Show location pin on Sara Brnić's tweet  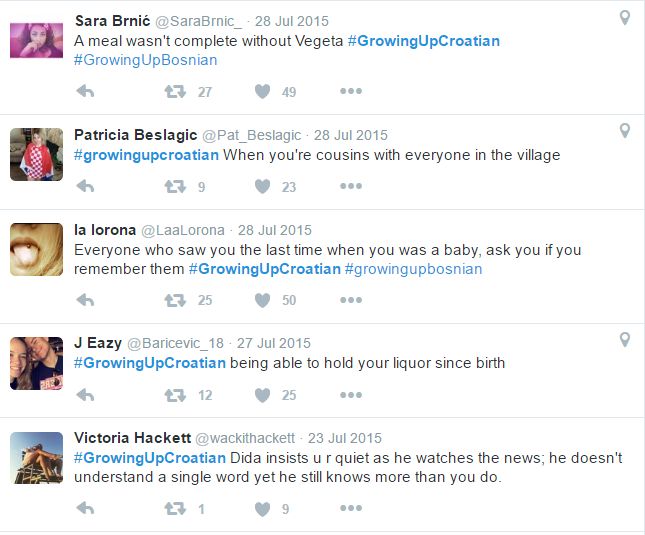(x=625, y=18)
